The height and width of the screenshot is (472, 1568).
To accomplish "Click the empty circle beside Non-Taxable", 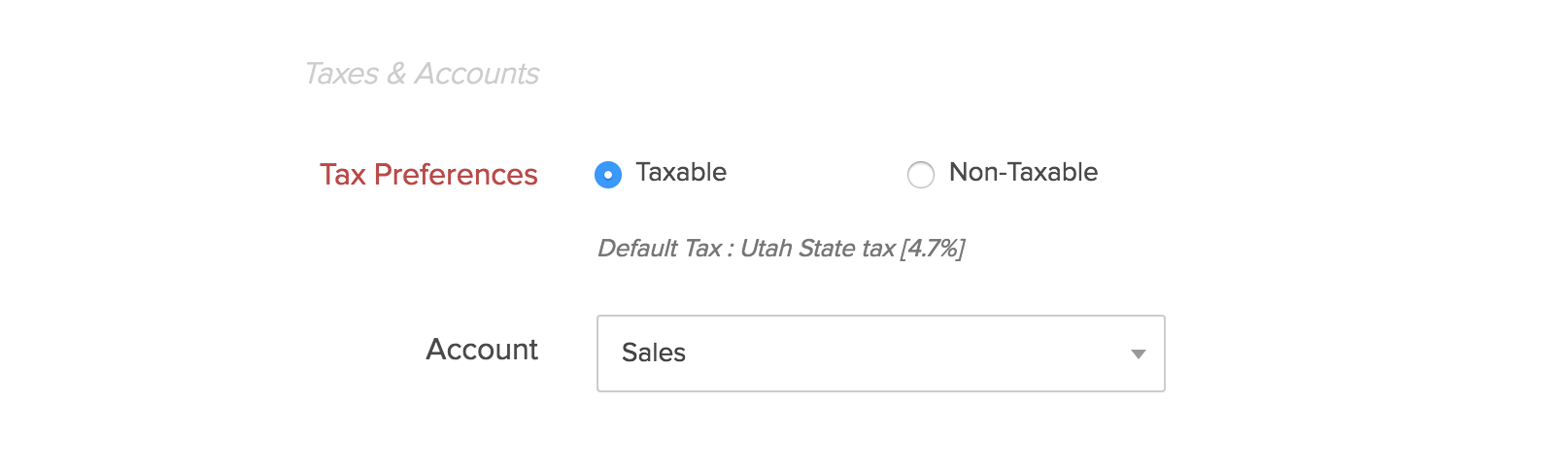I will point(920,175).
